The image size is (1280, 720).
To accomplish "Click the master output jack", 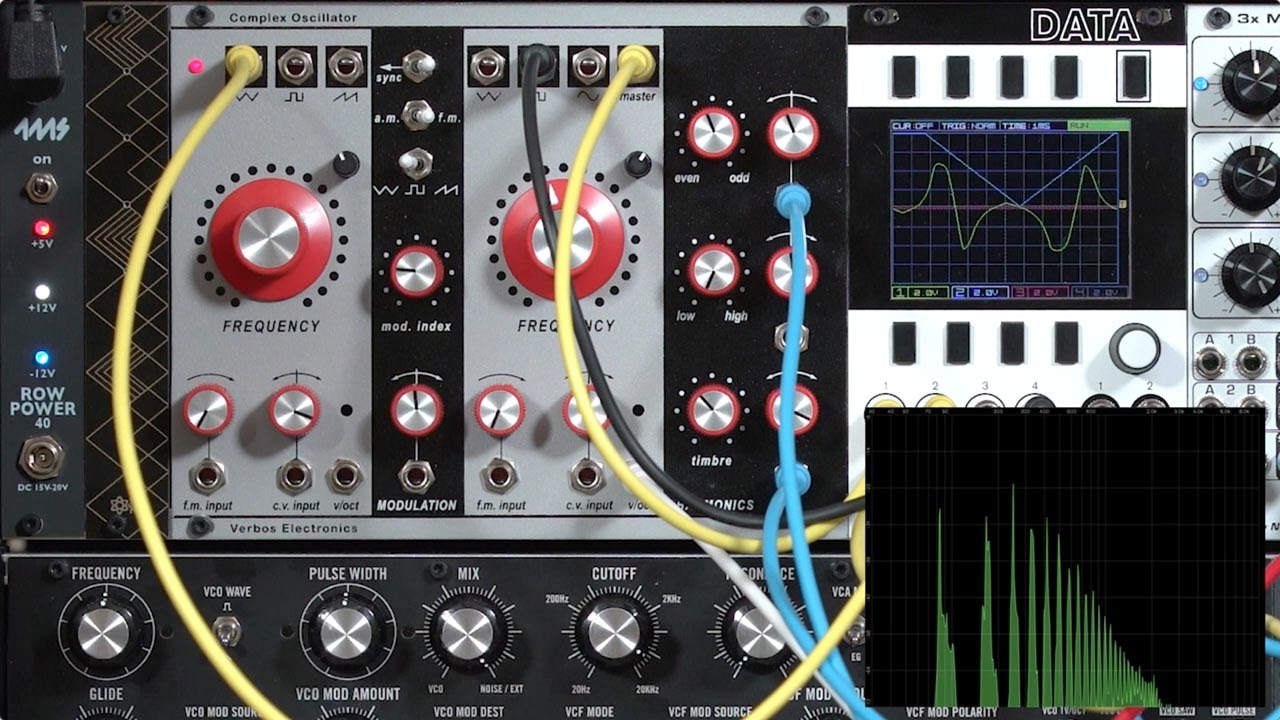I will 636,66.
